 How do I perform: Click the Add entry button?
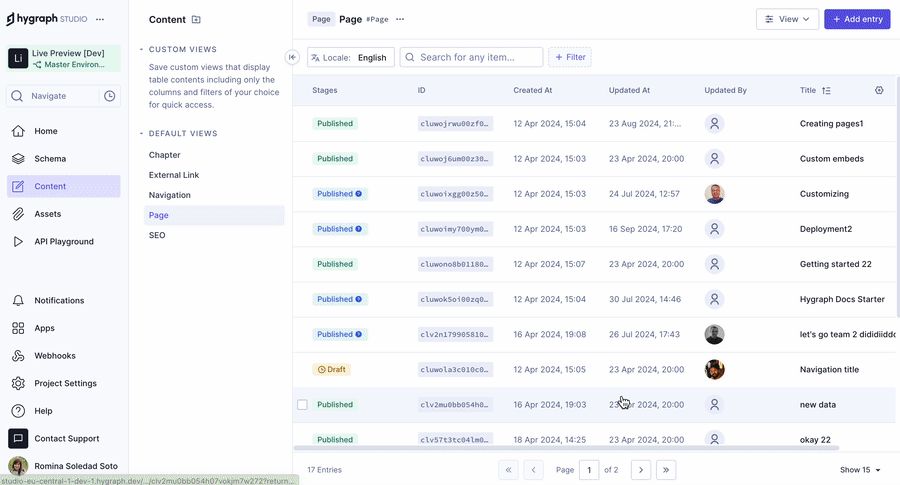[x=856, y=19]
